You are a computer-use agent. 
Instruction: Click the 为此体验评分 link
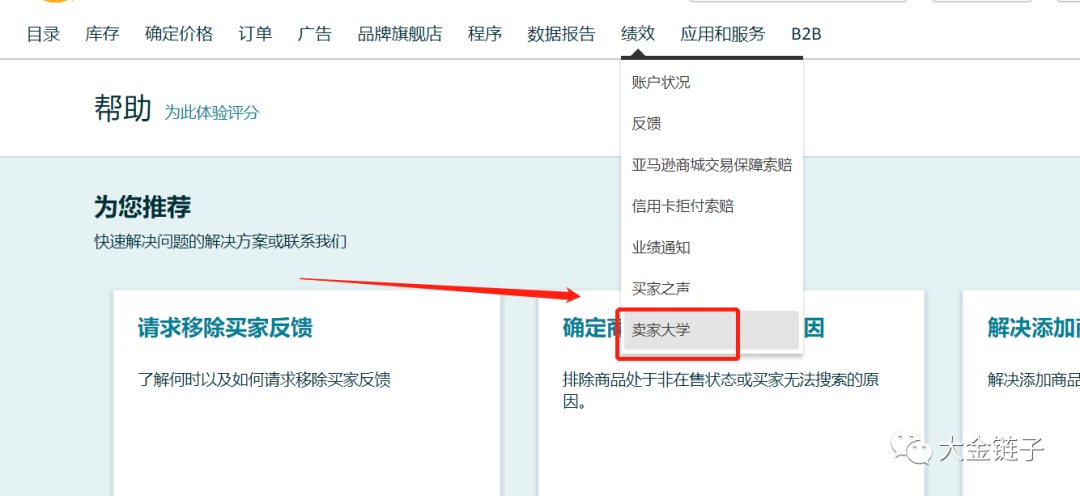pos(211,113)
